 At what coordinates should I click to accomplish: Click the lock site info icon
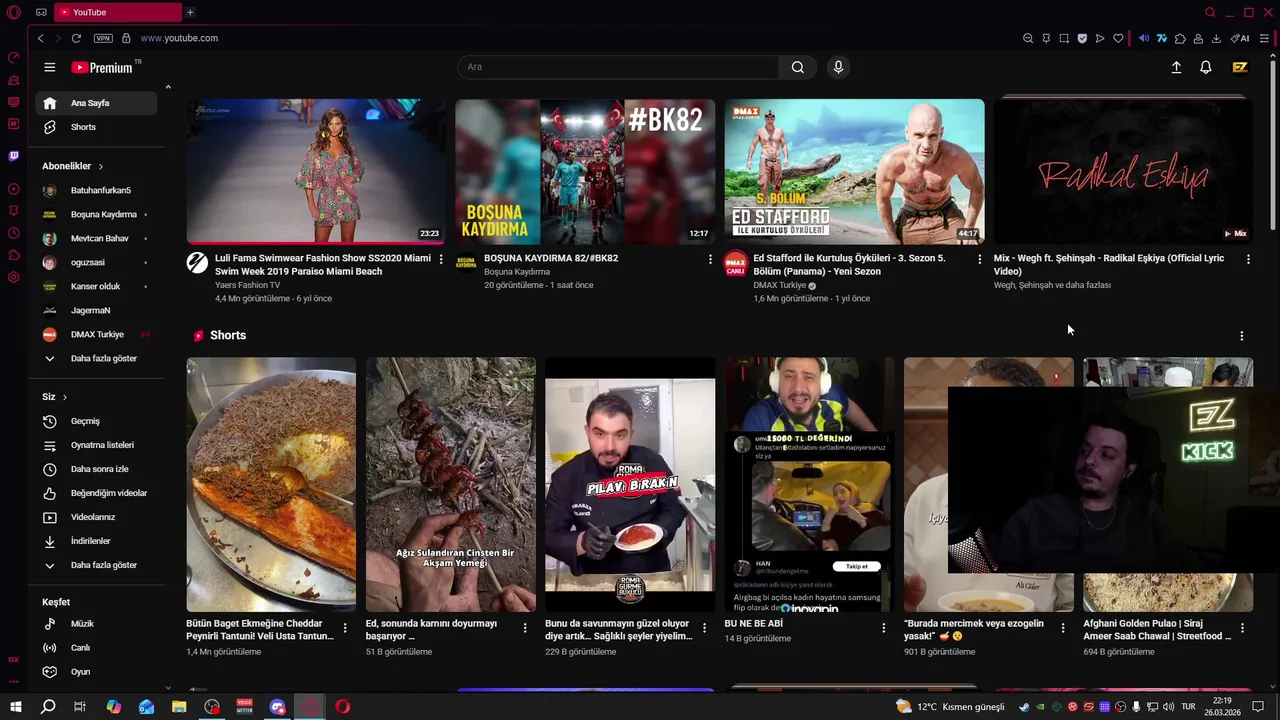point(126,38)
